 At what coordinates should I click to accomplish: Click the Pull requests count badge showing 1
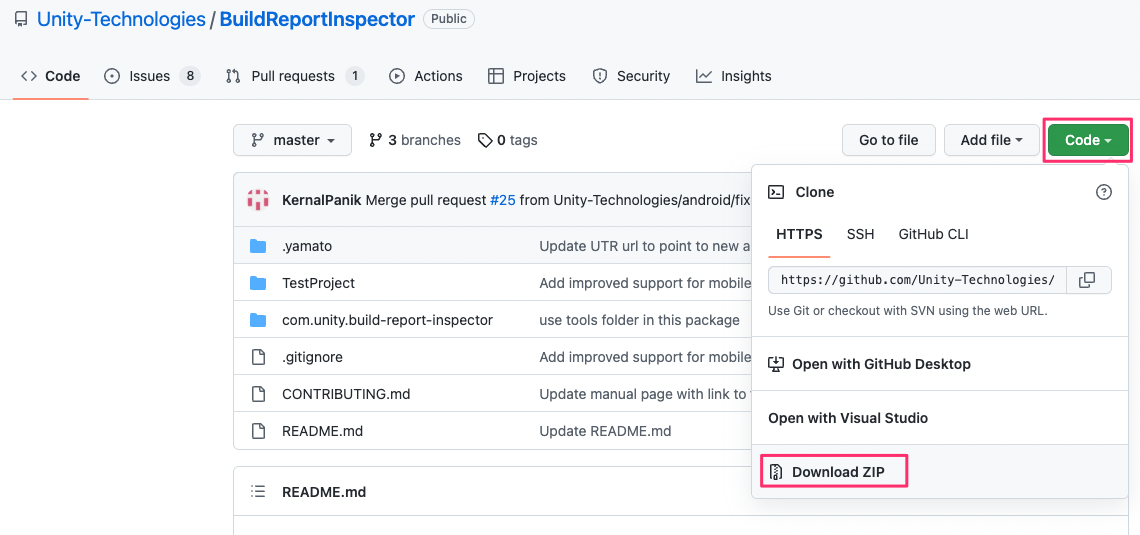point(355,76)
